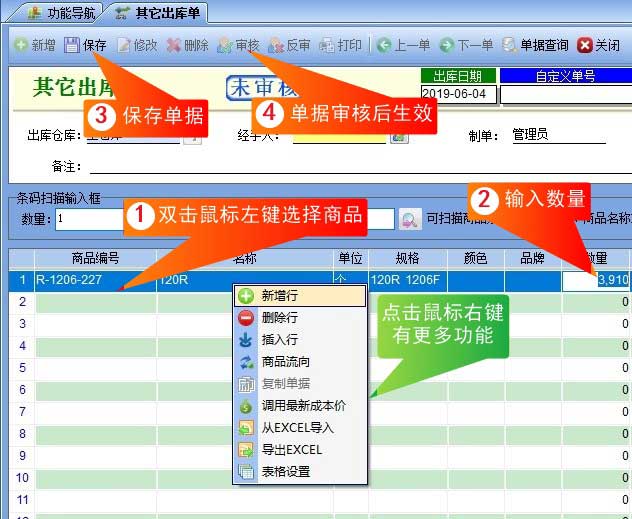Click the 修改 edit icon
The image size is (632, 519).
coord(124,45)
